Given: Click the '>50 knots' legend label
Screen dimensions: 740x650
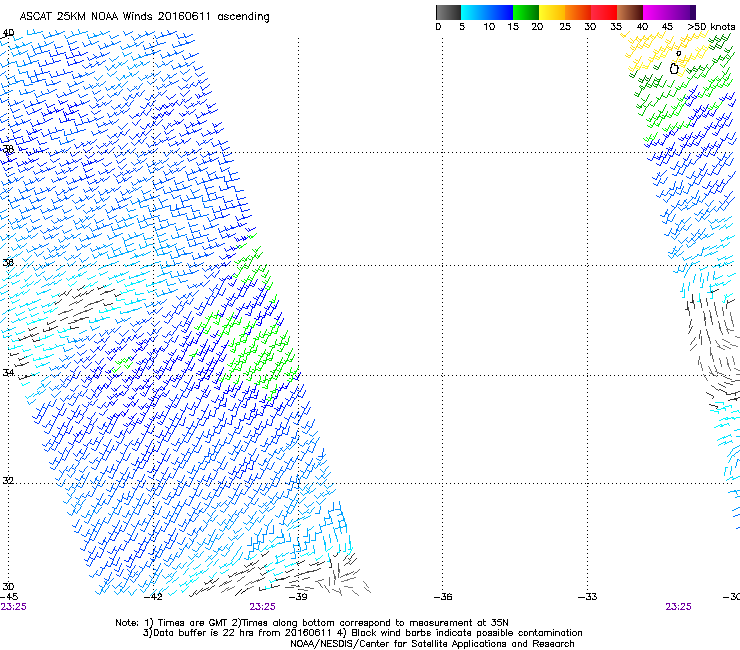Looking at the screenshot, I should coord(711,27).
